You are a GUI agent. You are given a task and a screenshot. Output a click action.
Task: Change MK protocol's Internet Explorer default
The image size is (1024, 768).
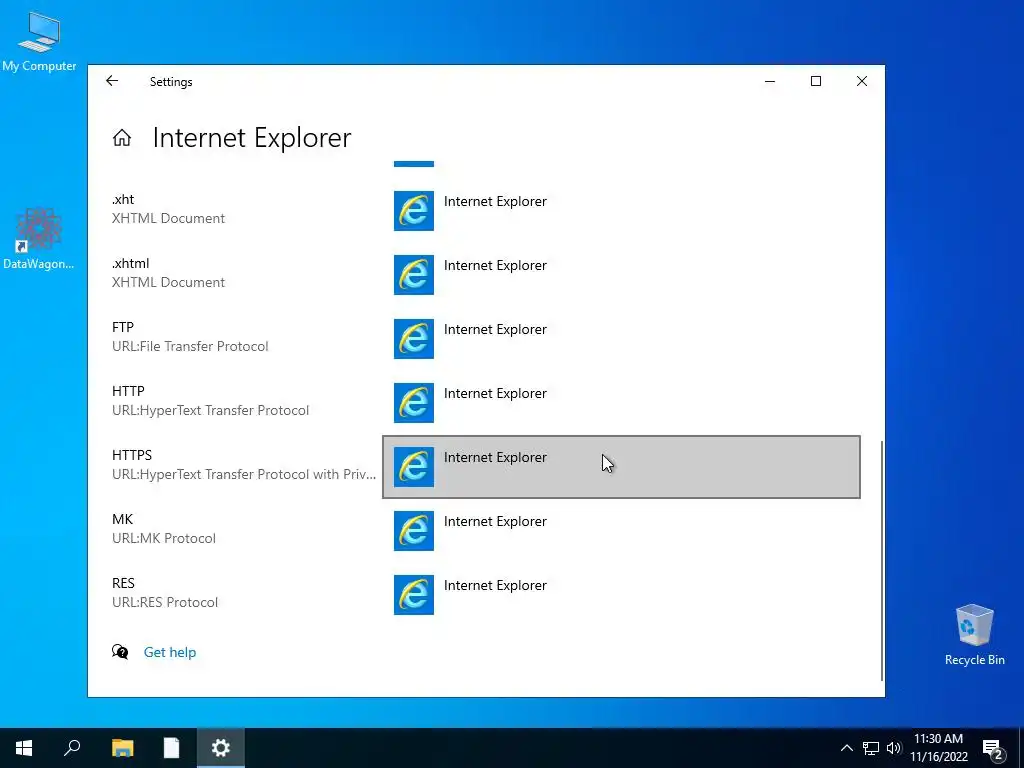621,531
